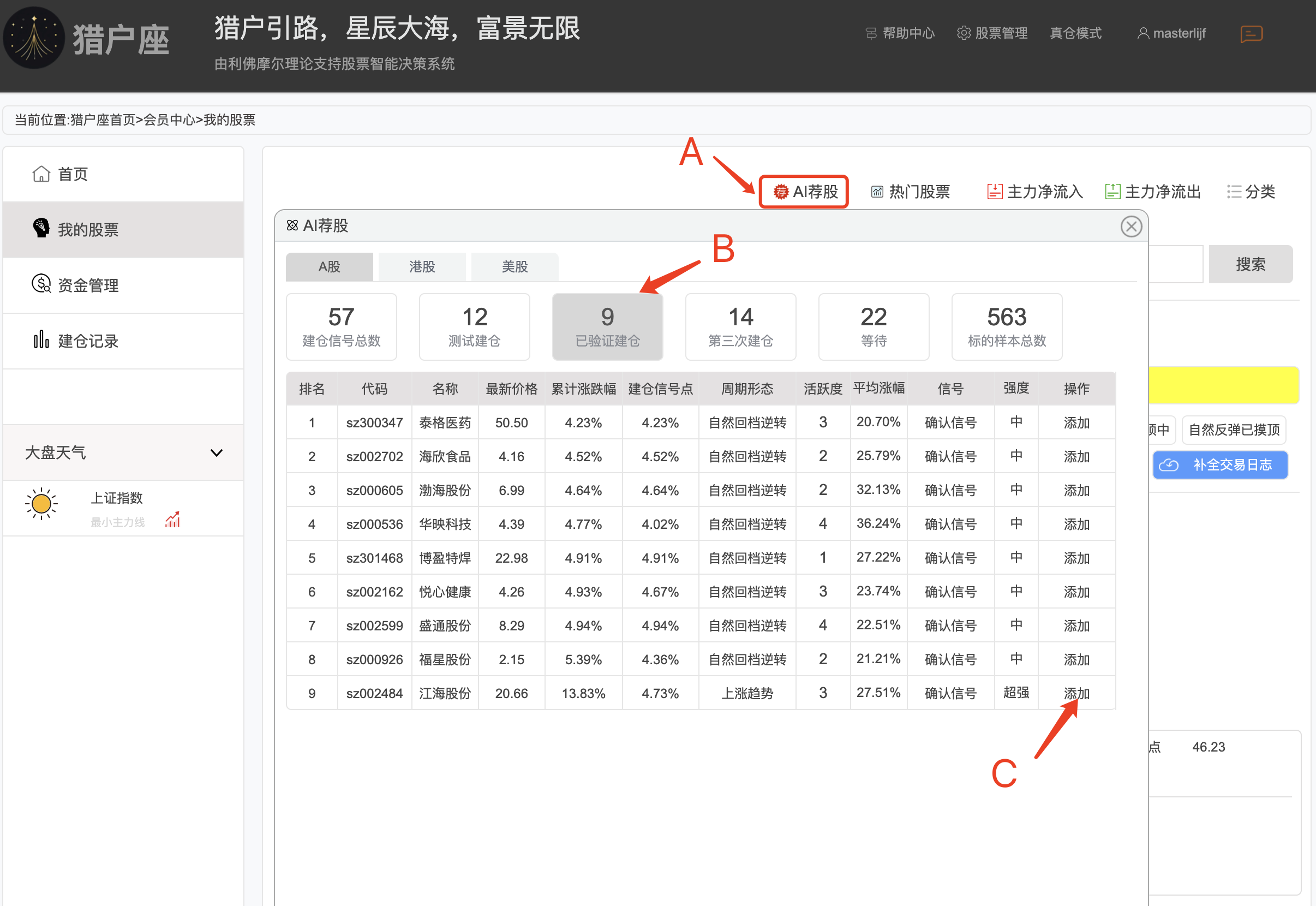Expand the 大盘天气 panel chevron
Image resolution: width=1316 pixels, height=906 pixels.
216,452
